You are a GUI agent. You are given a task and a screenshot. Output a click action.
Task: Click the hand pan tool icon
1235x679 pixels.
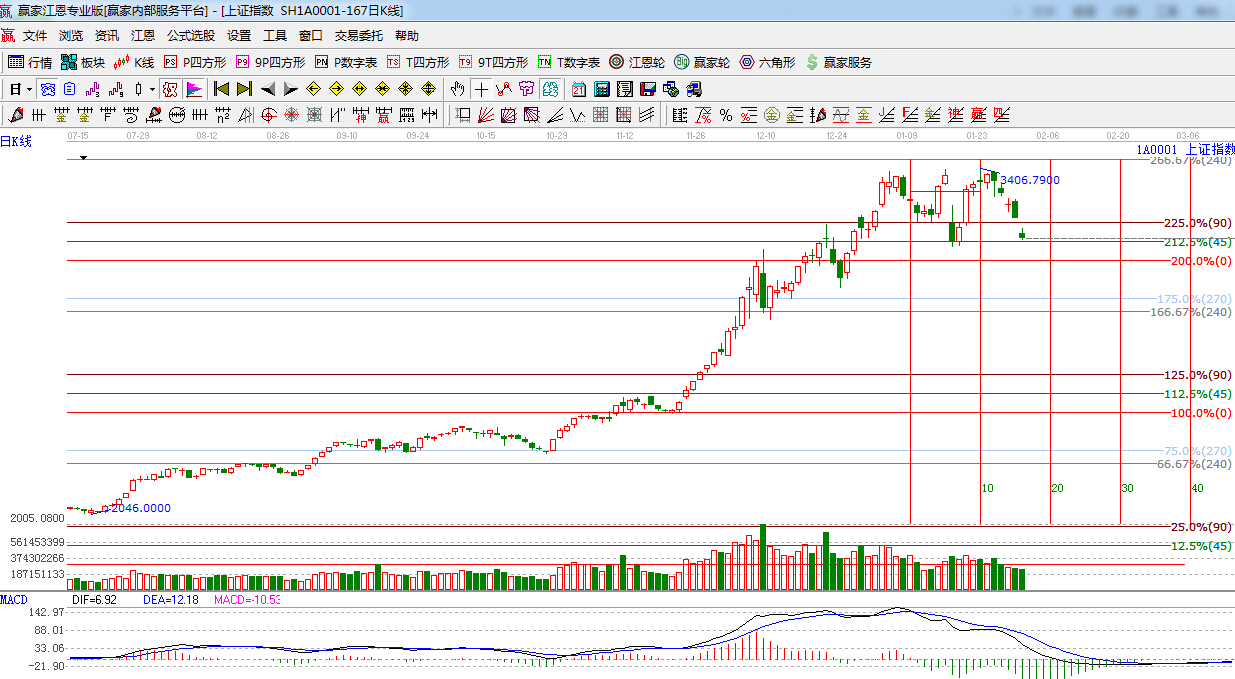point(458,89)
